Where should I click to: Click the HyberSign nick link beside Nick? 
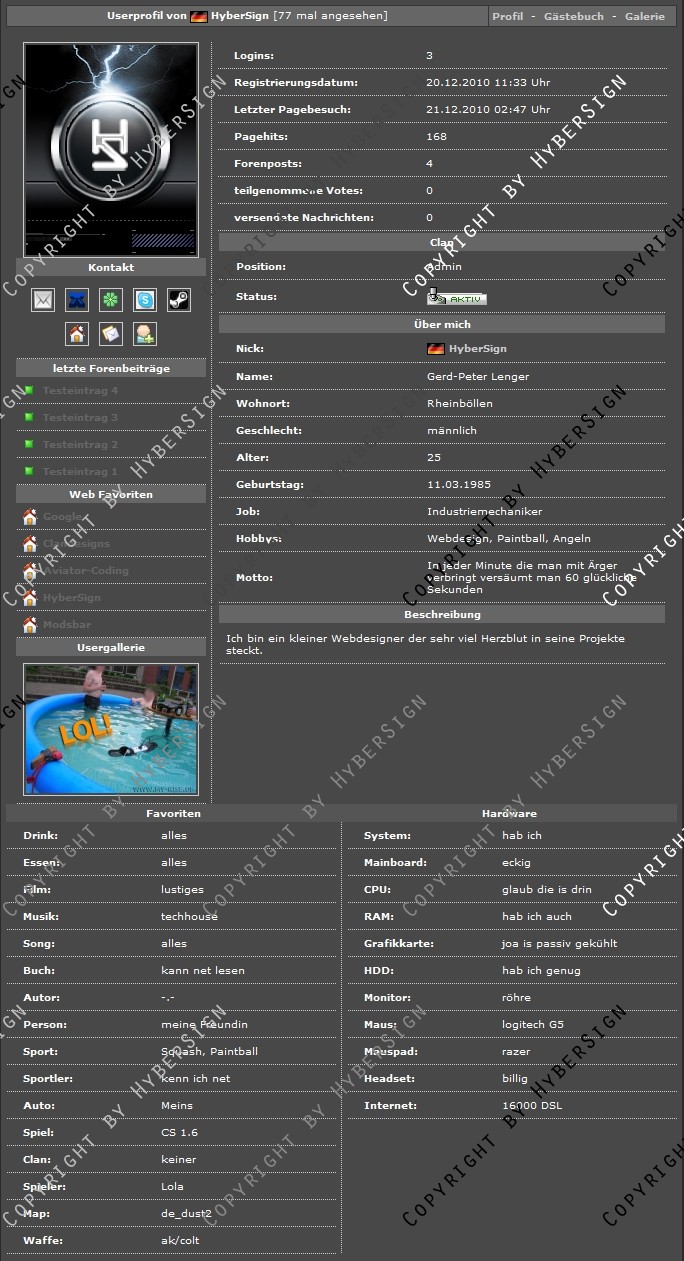click(x=477, y=349)
